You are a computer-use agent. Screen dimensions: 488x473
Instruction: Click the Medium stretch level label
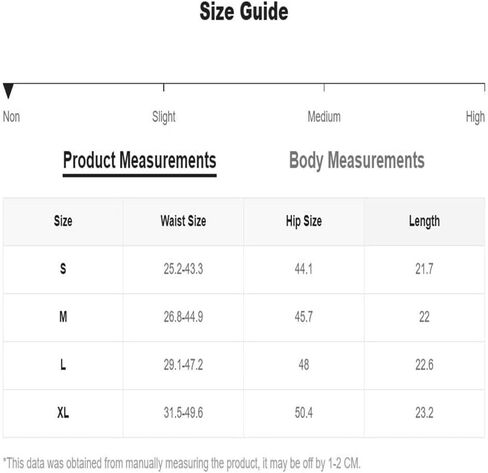(324, 117)
